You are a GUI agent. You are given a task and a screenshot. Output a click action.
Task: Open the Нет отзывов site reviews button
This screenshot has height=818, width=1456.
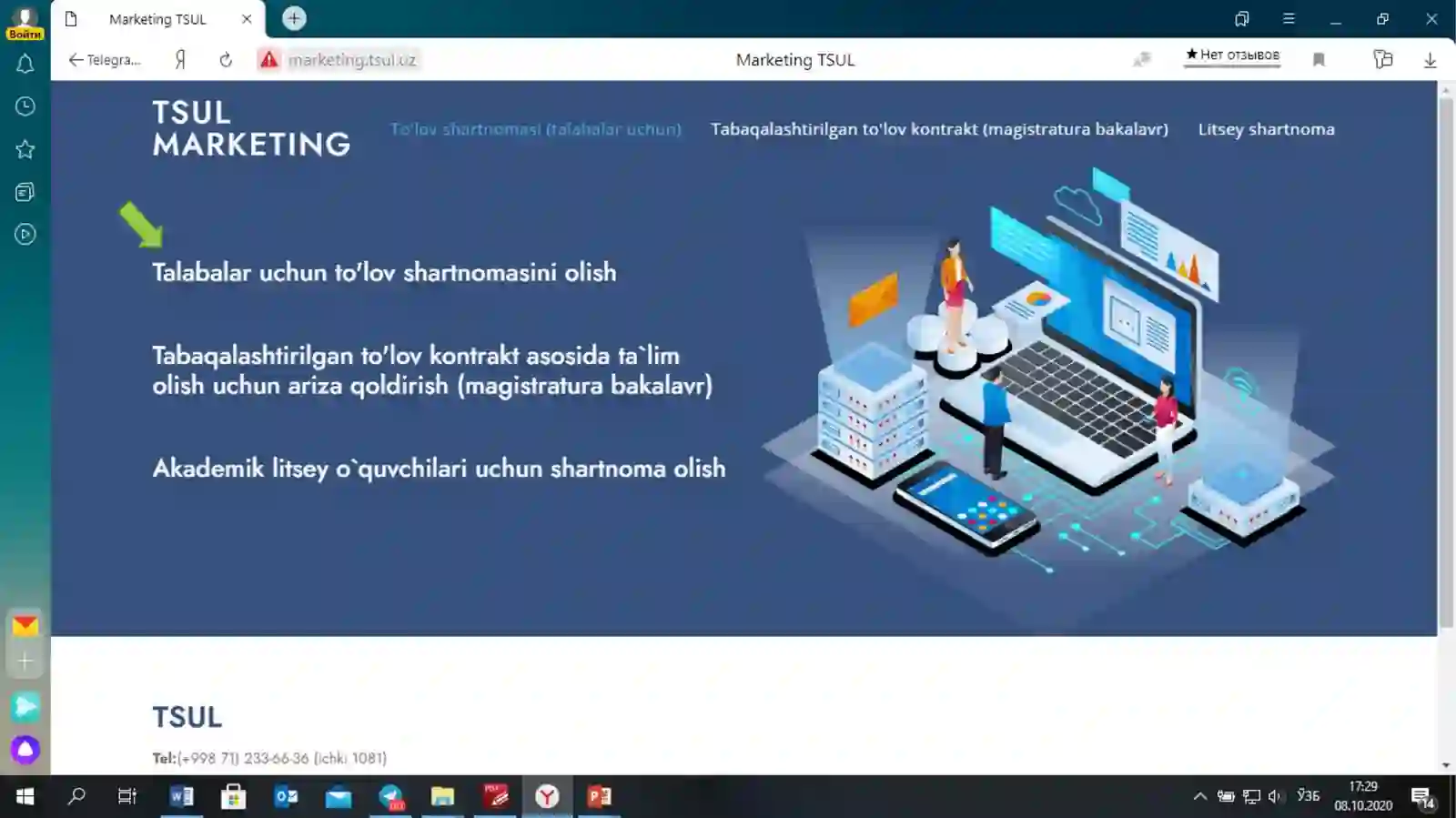1232,56
